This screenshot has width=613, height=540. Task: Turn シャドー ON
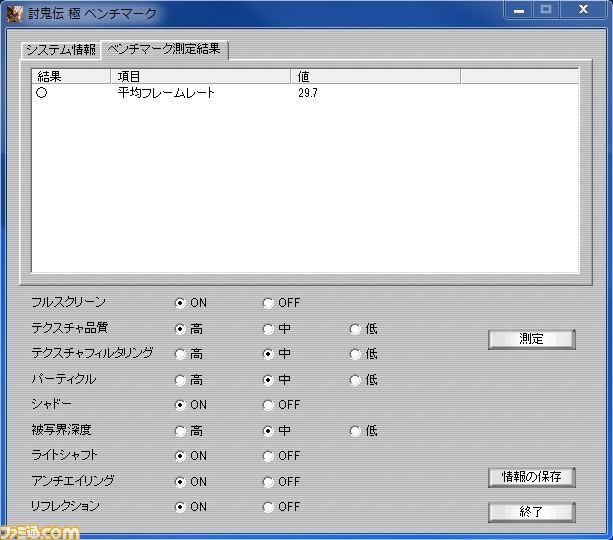(180, 405)
